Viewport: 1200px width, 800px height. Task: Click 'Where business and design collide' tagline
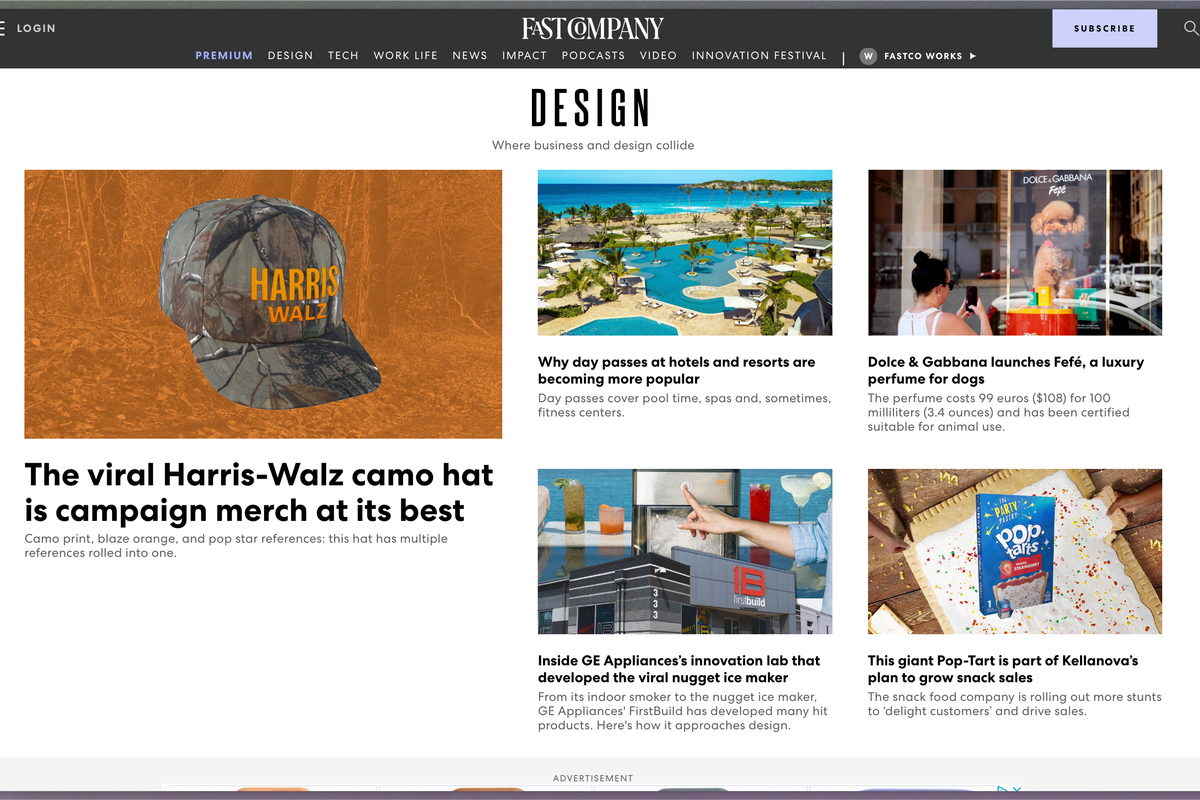click(593, 145)
